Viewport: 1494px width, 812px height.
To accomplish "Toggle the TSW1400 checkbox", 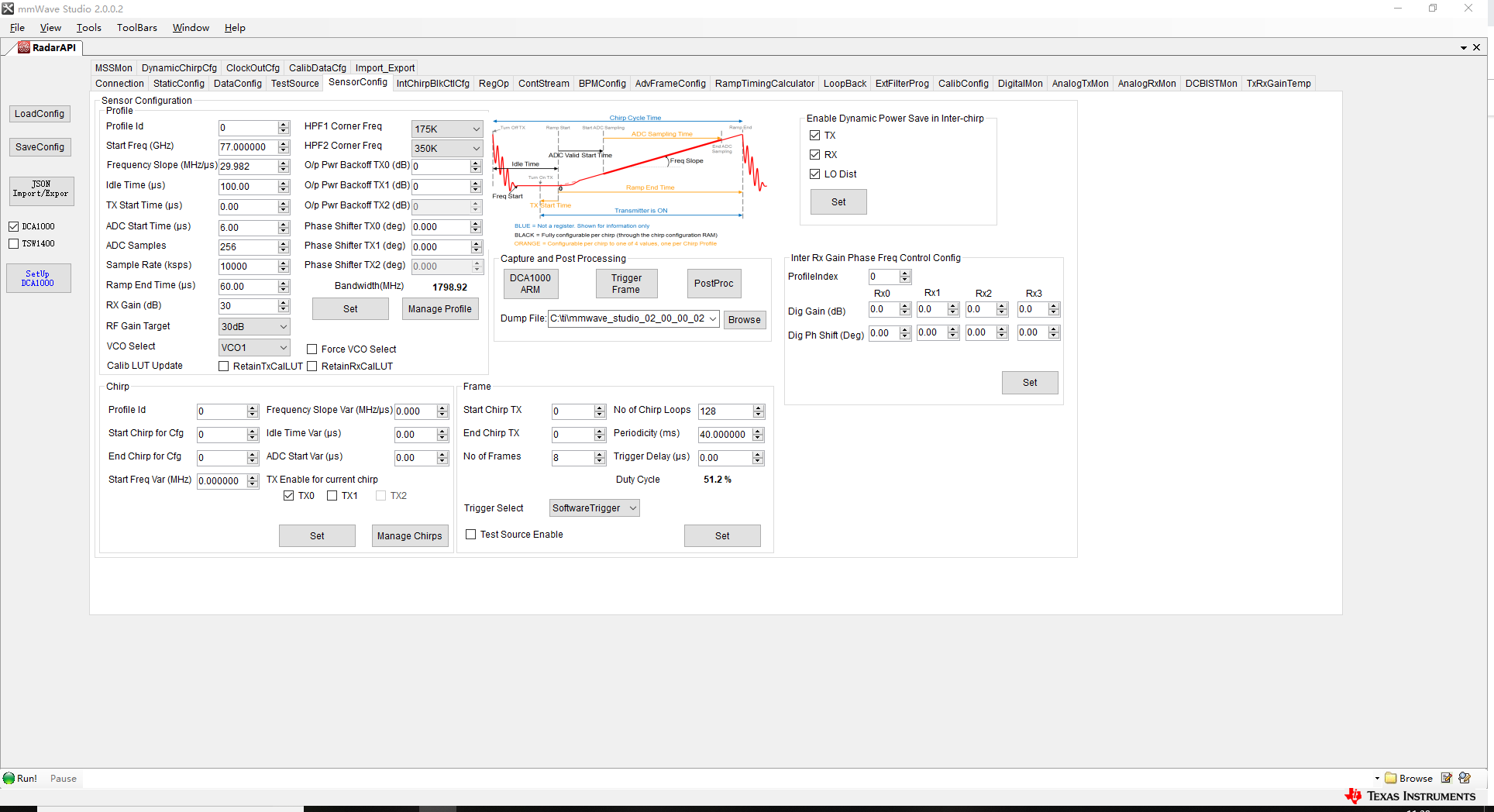I will pyautogui.click(x=13, y=244).
